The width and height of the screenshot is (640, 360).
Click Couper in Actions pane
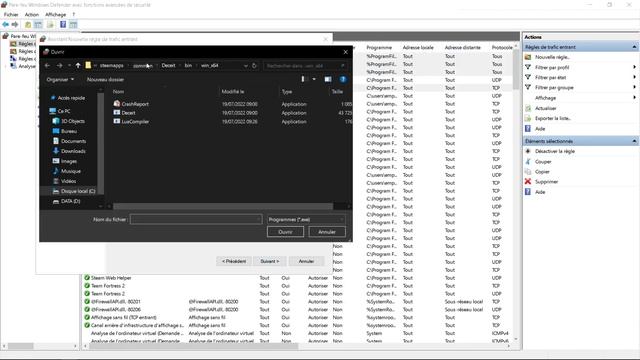click(x=543, y=162)
